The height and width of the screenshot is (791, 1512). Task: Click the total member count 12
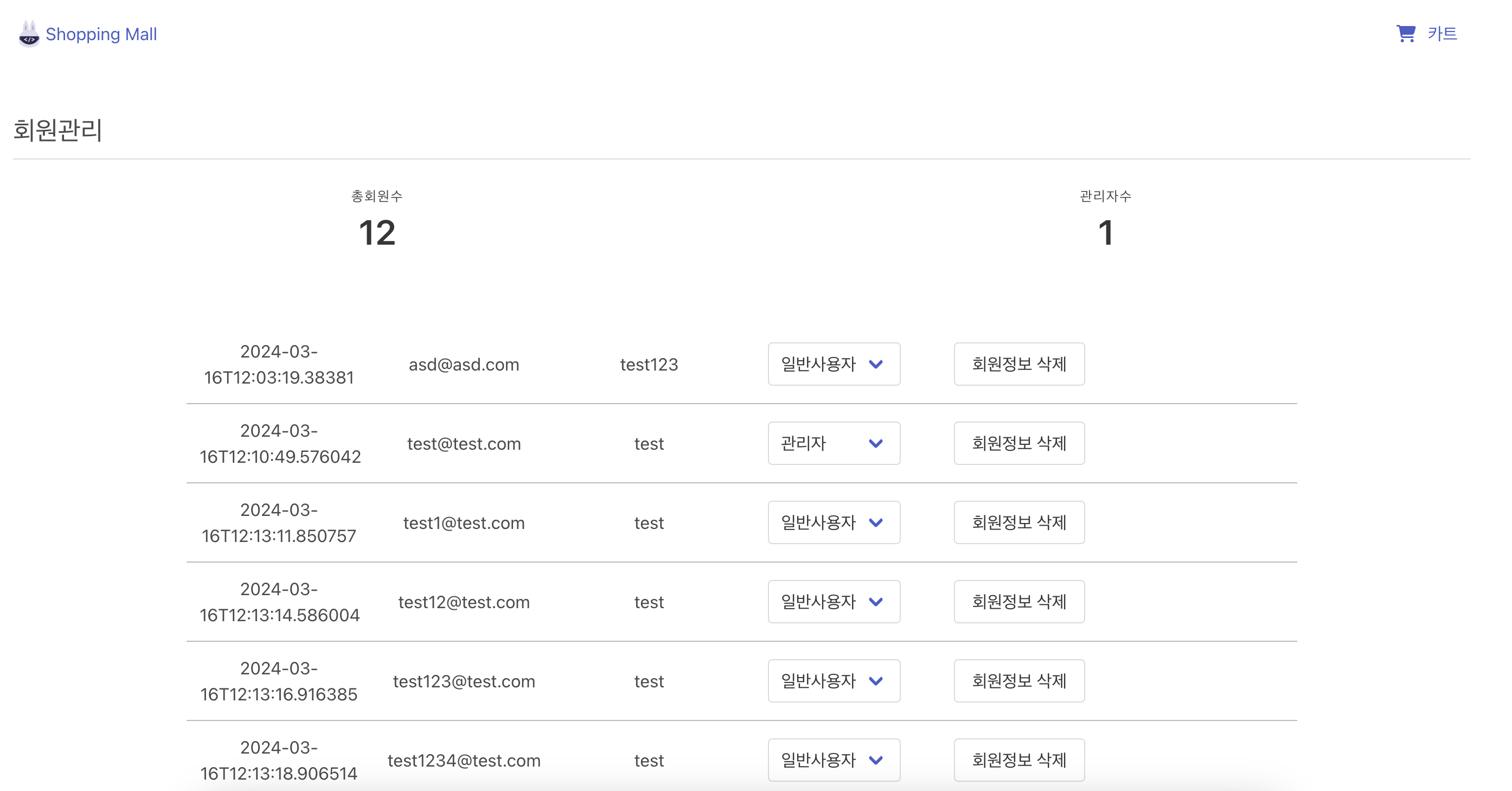point(377,233)
